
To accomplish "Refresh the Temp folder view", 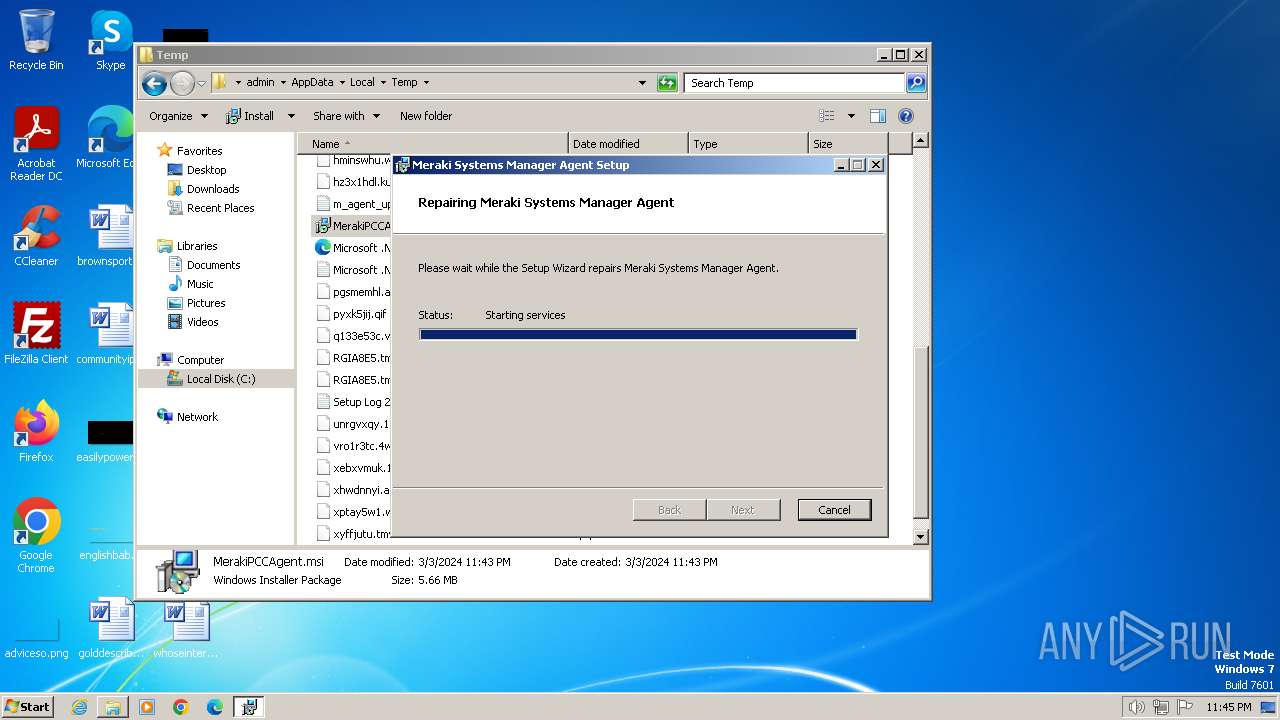I will (x=667, y=83).
